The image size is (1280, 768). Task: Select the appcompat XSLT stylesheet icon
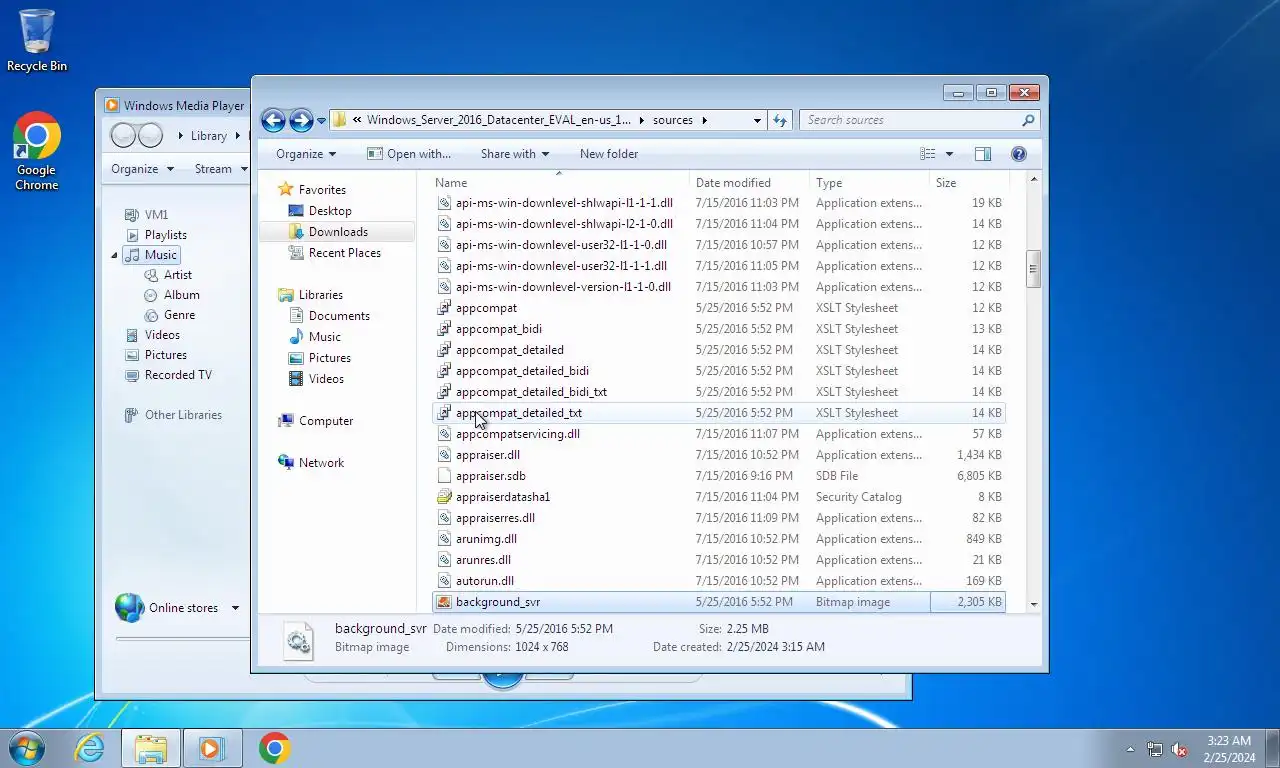pyautogui.click(x=445, y=308)
